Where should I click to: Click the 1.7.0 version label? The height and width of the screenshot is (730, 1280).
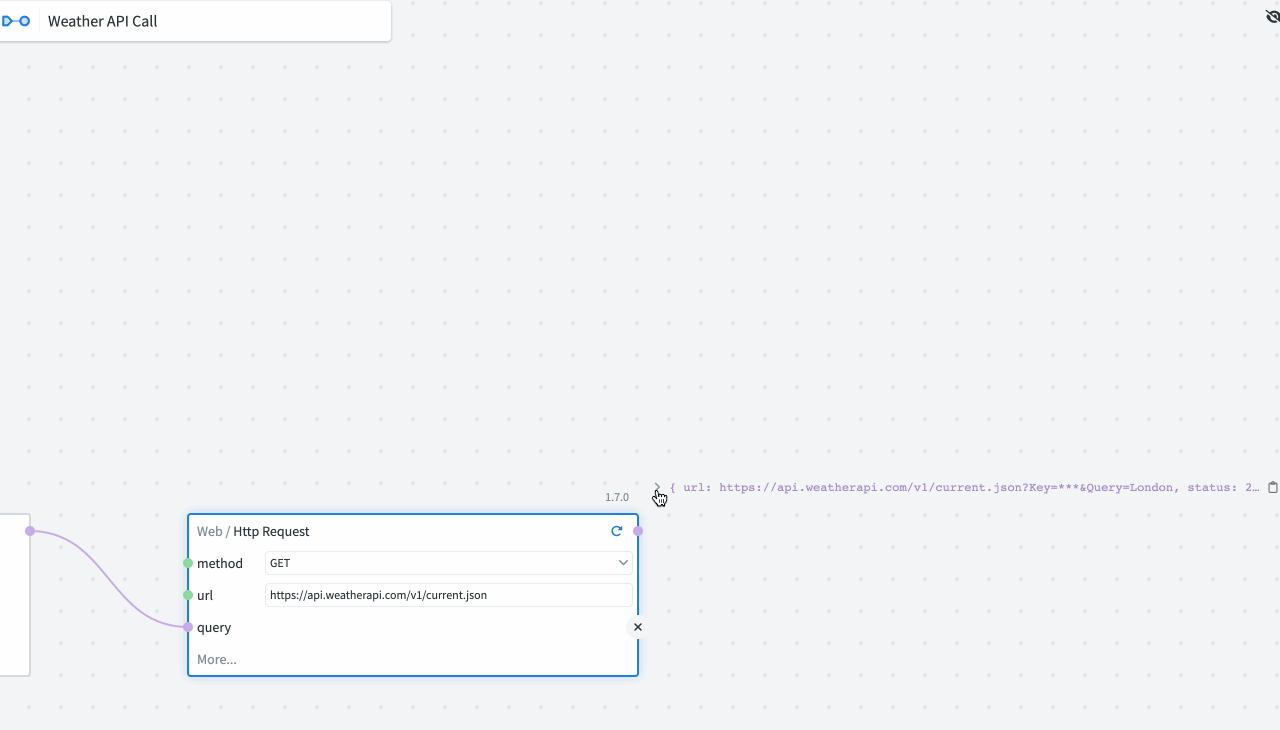pyautogui.click(x=617, y=497)
